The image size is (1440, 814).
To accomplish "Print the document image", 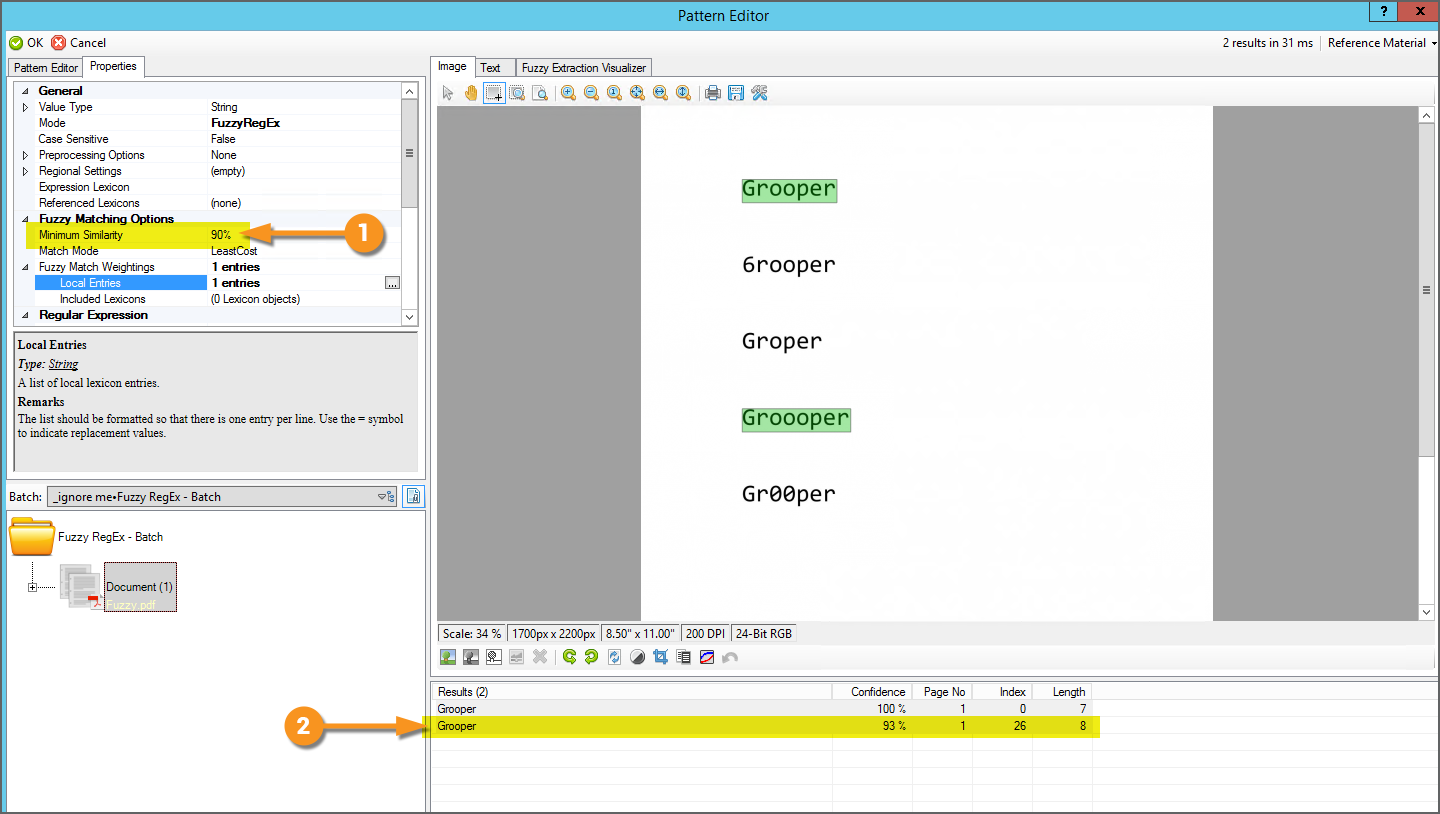I will point(713,93).
